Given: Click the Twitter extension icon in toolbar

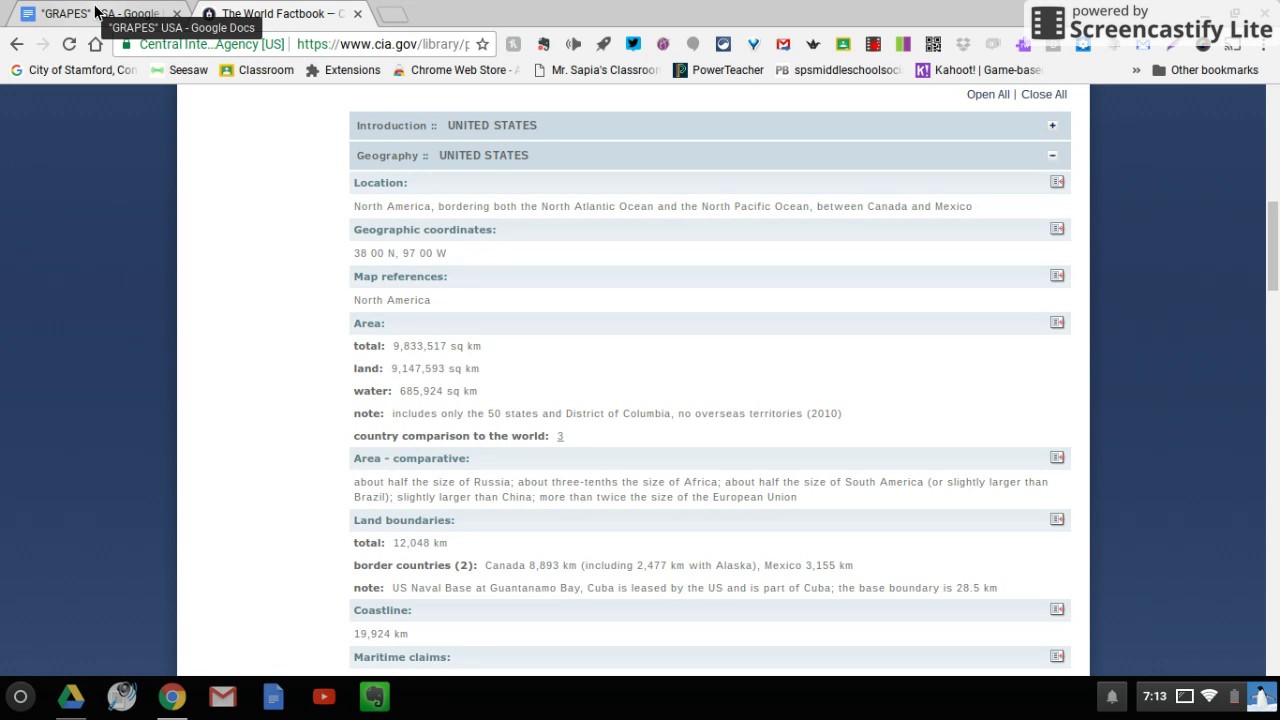Looking at the screenshot, I should [x=633, y=44].
